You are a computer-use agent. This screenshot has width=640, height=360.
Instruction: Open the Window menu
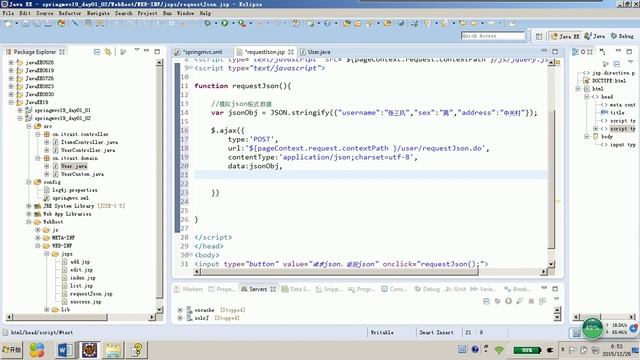(x=185, y=13)
